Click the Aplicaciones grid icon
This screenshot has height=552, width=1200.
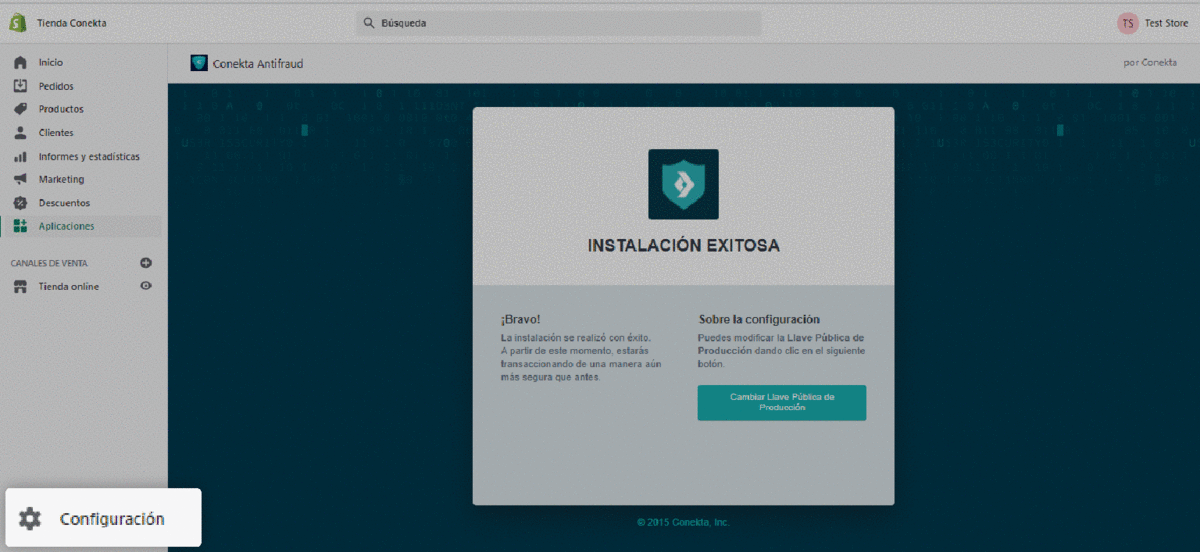point(20,226)
